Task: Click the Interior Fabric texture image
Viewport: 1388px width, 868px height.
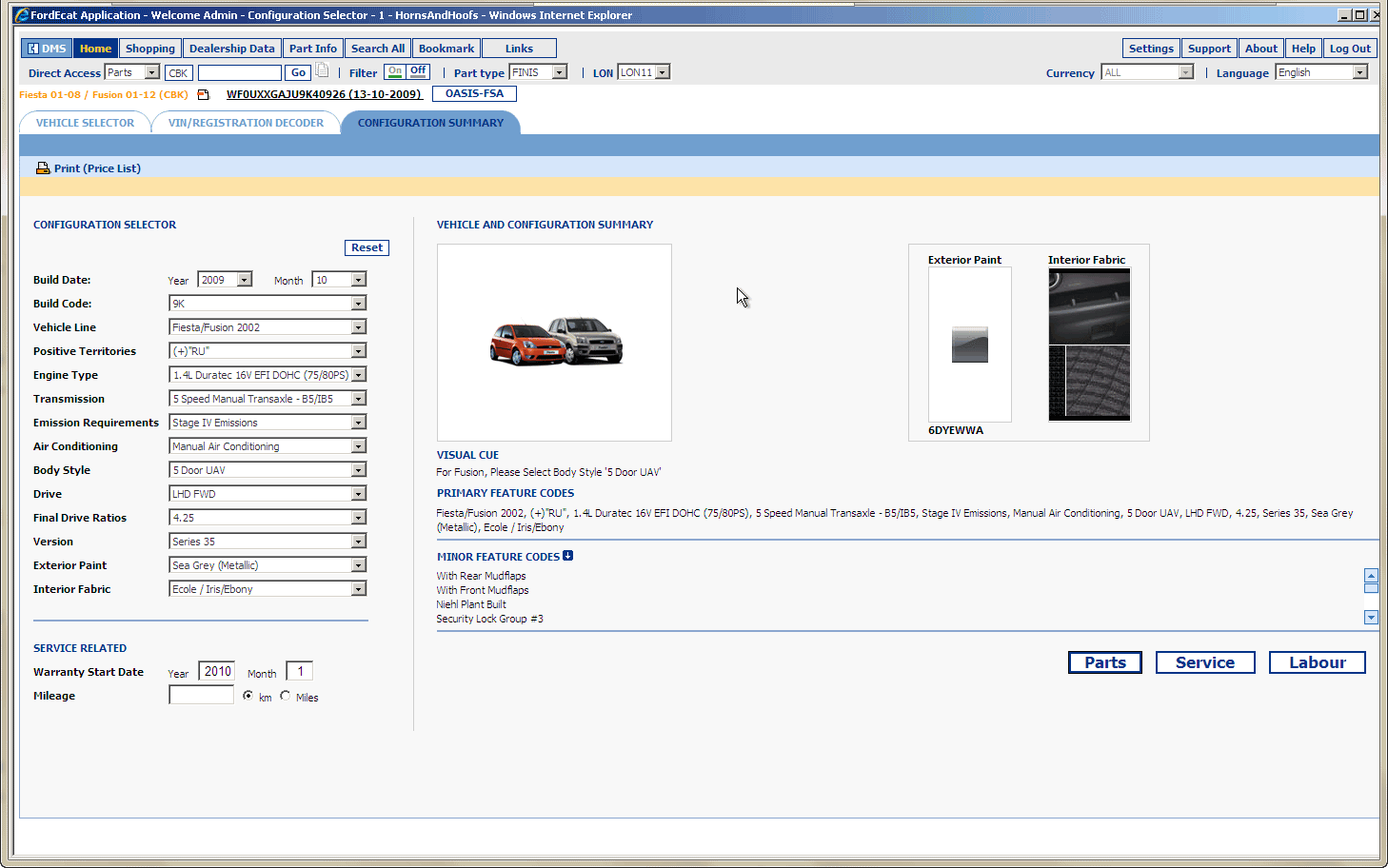Action: [x=1089, y=344]
